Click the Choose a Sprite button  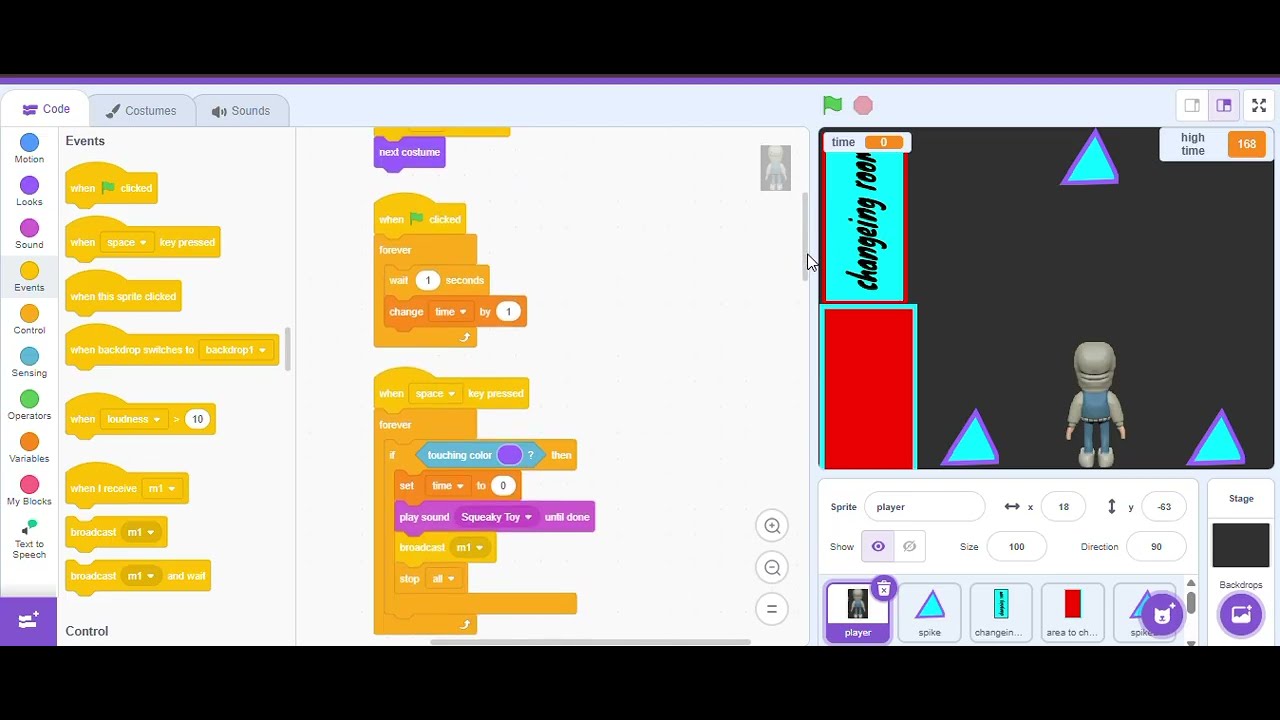[1162, 615]
